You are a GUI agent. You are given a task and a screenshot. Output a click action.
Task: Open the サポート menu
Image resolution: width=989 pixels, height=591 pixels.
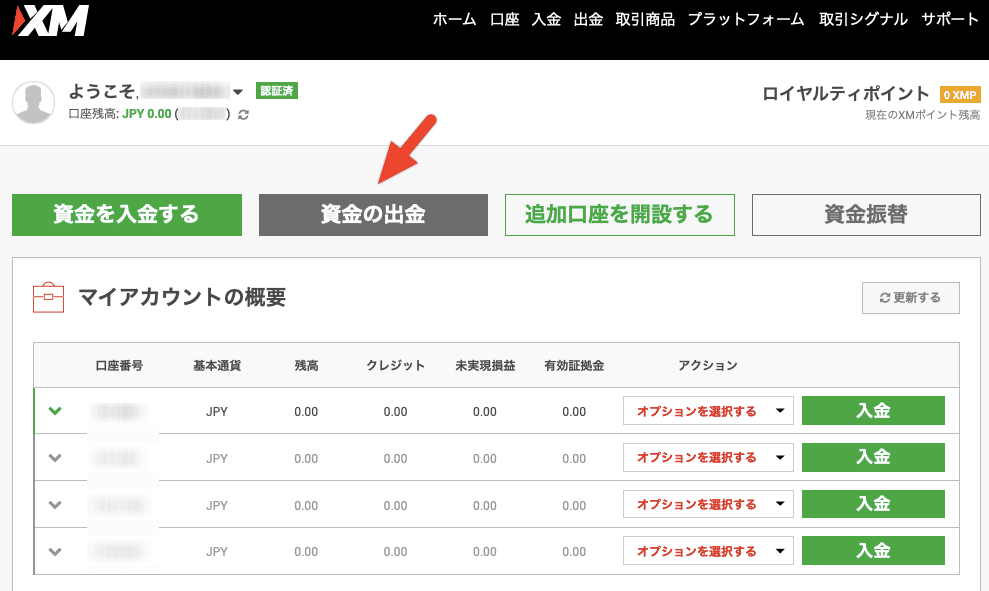click(x=951, y=20)
